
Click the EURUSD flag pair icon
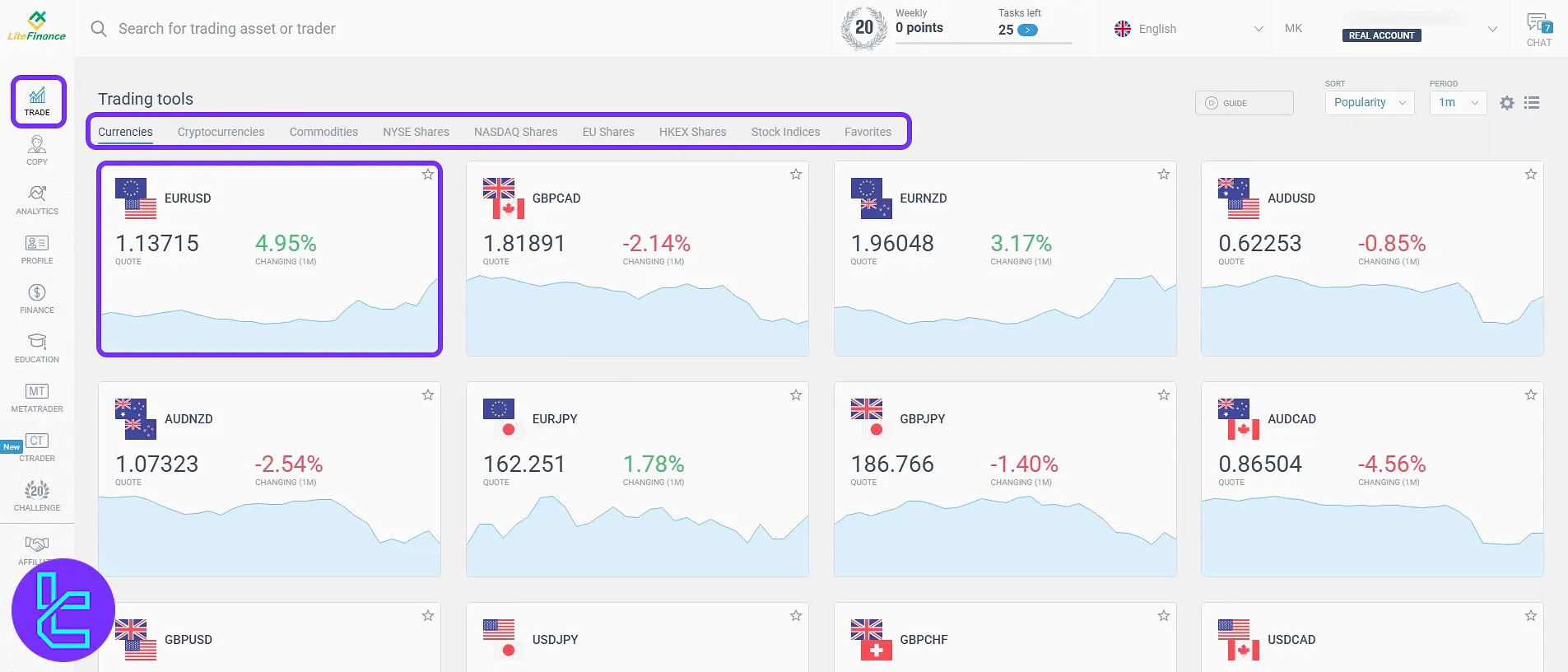point(136,198)
